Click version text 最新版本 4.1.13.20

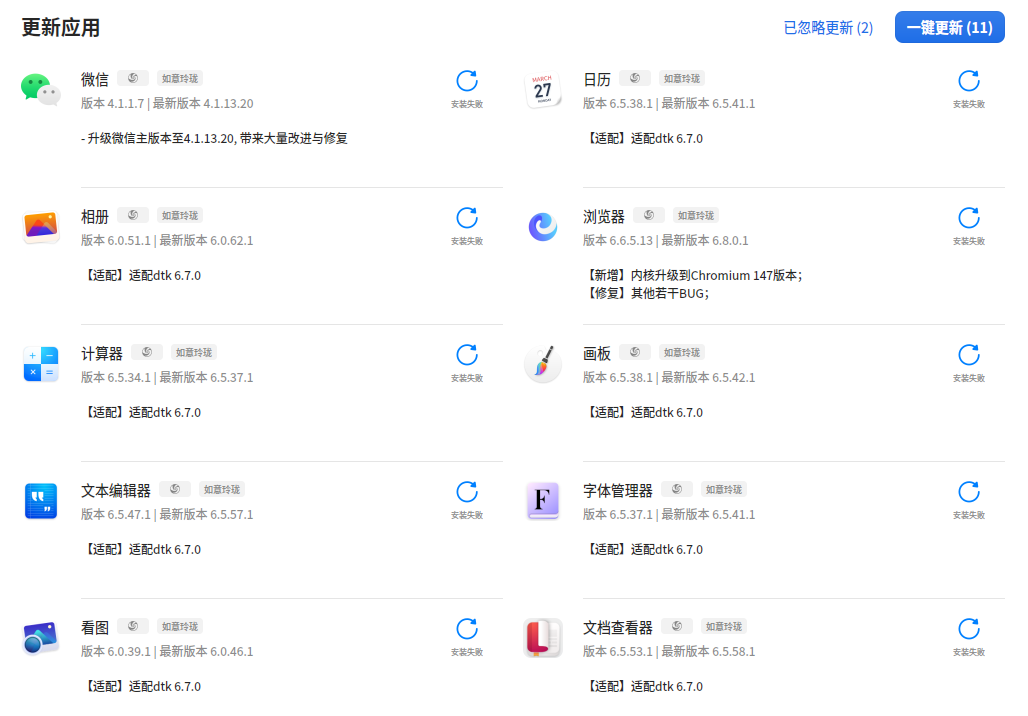(203, 104)
